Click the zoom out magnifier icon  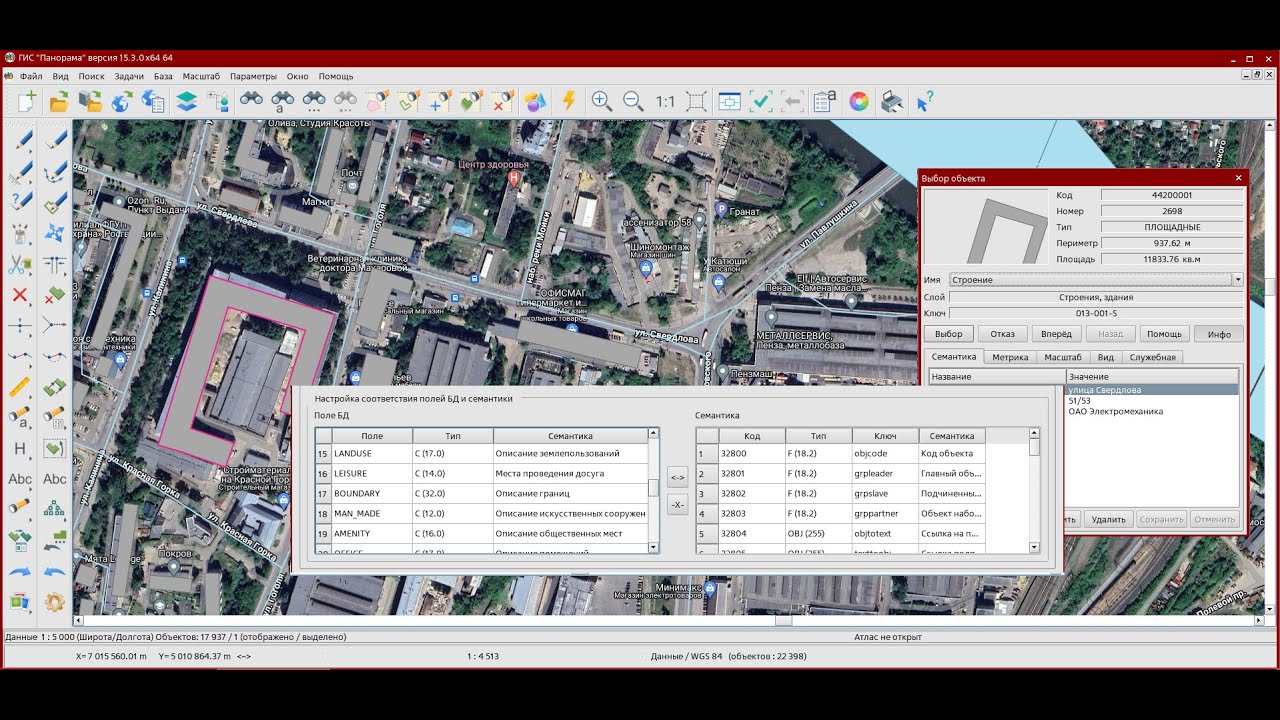coord(633,101)
